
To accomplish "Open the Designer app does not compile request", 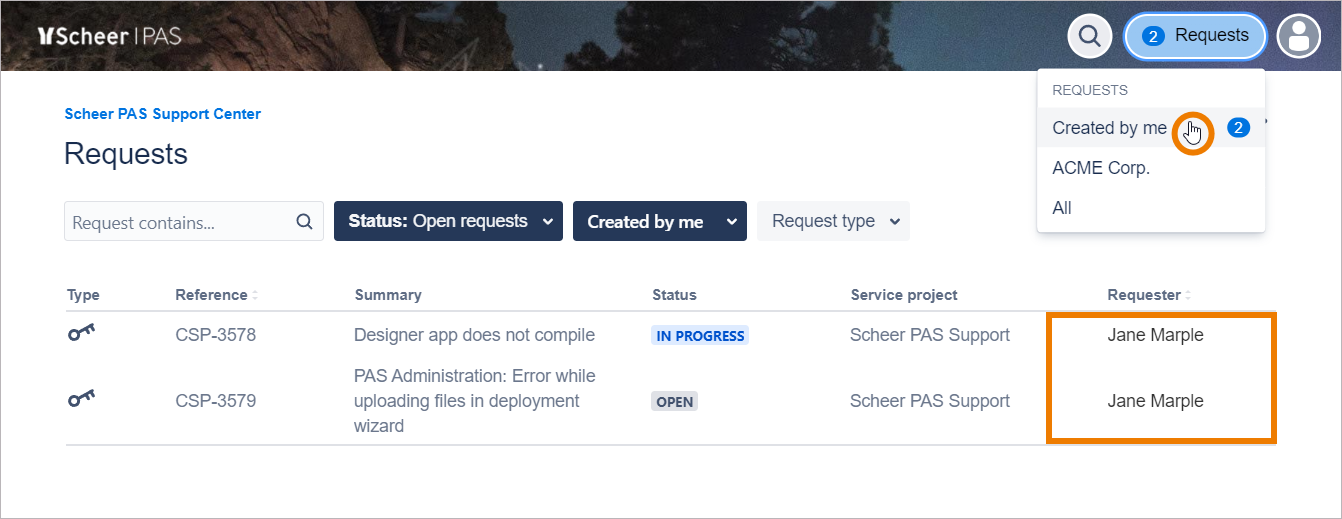I will click(474, 335).
